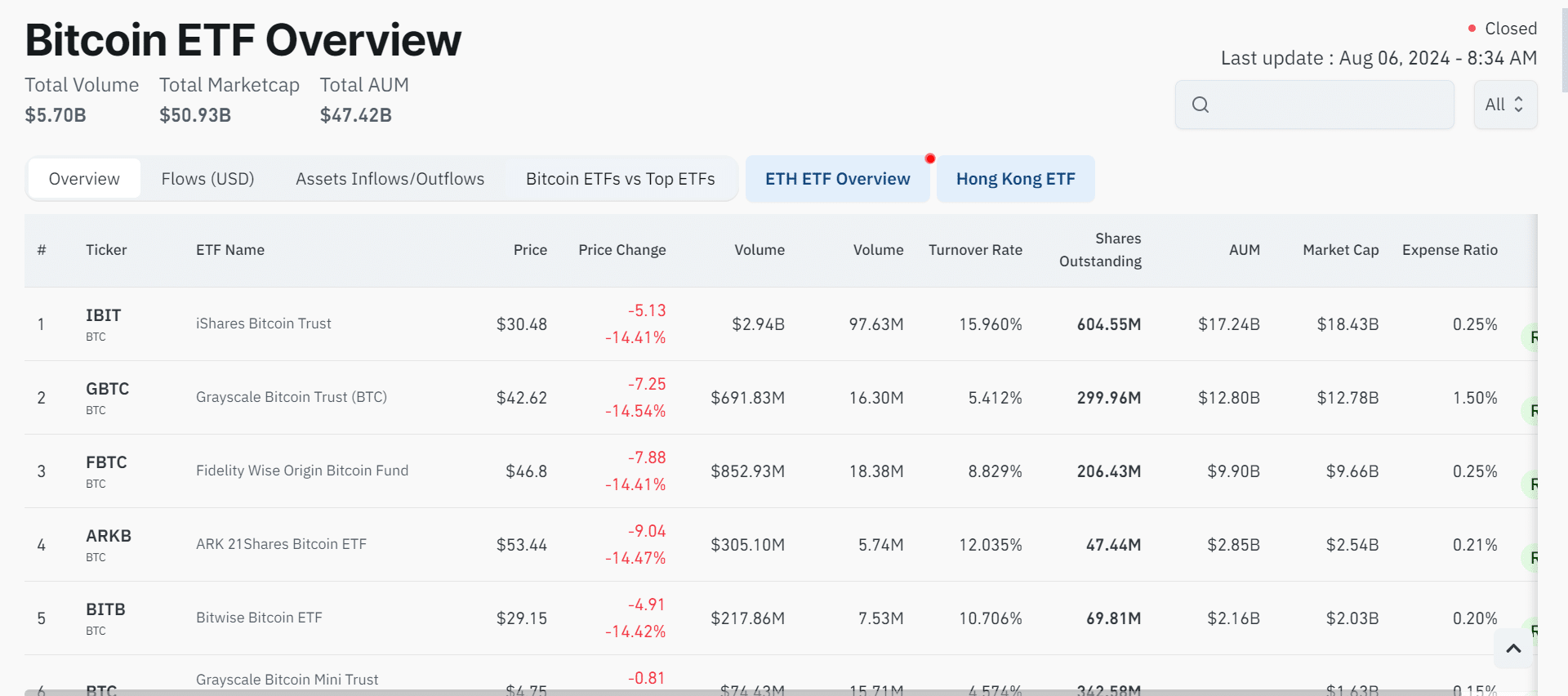Image resolution: width=1568 pixels, height=696 pixels.
Task: Sort by Price Change column header
Action: coord(621,250)
